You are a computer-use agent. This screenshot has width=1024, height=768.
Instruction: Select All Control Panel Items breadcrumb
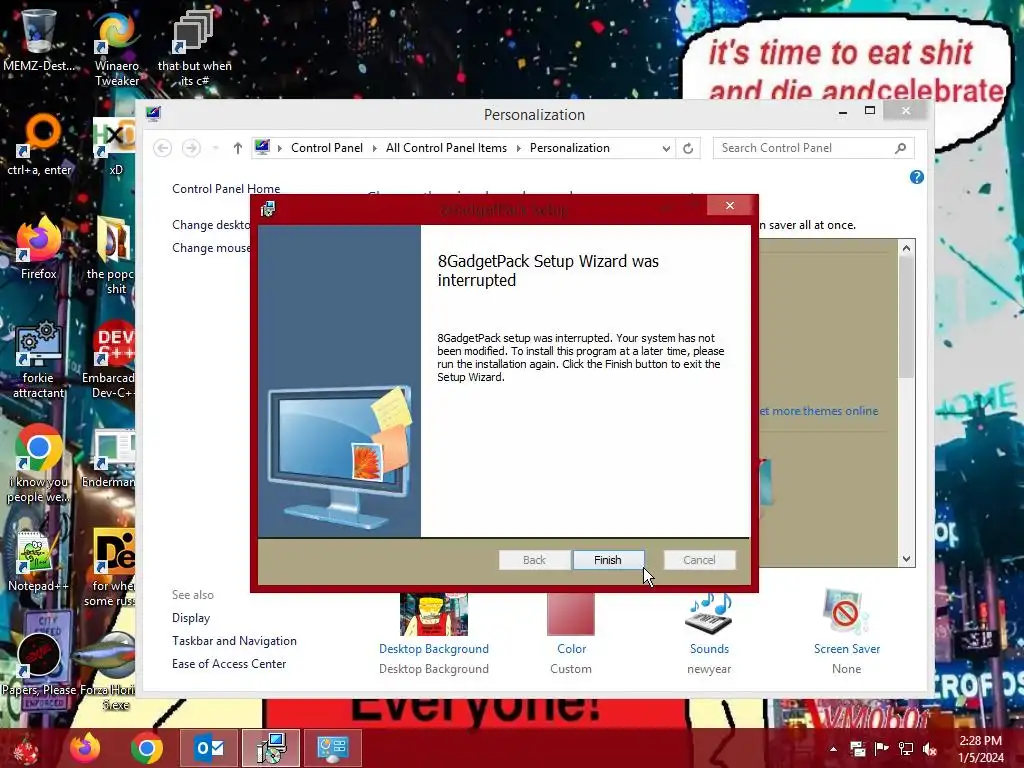pos(446,148)
